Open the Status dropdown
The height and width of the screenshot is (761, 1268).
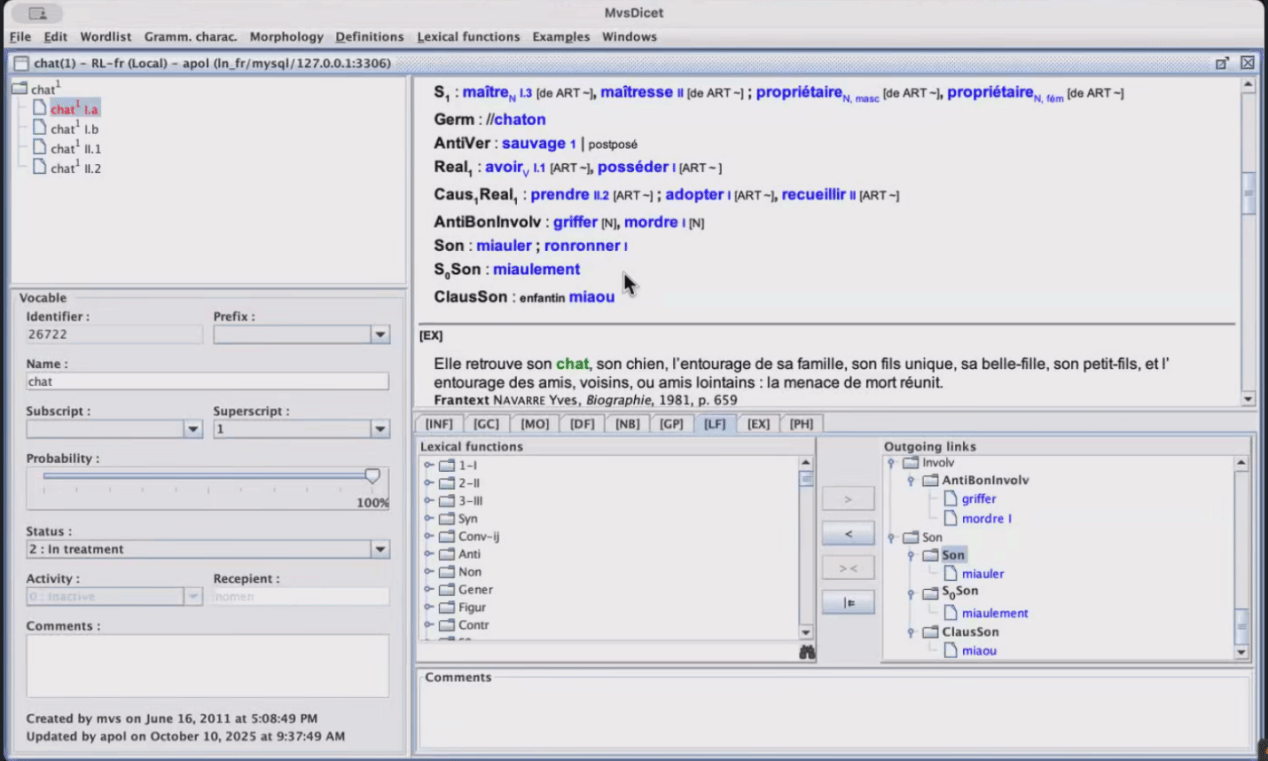[x=380, y=549]
